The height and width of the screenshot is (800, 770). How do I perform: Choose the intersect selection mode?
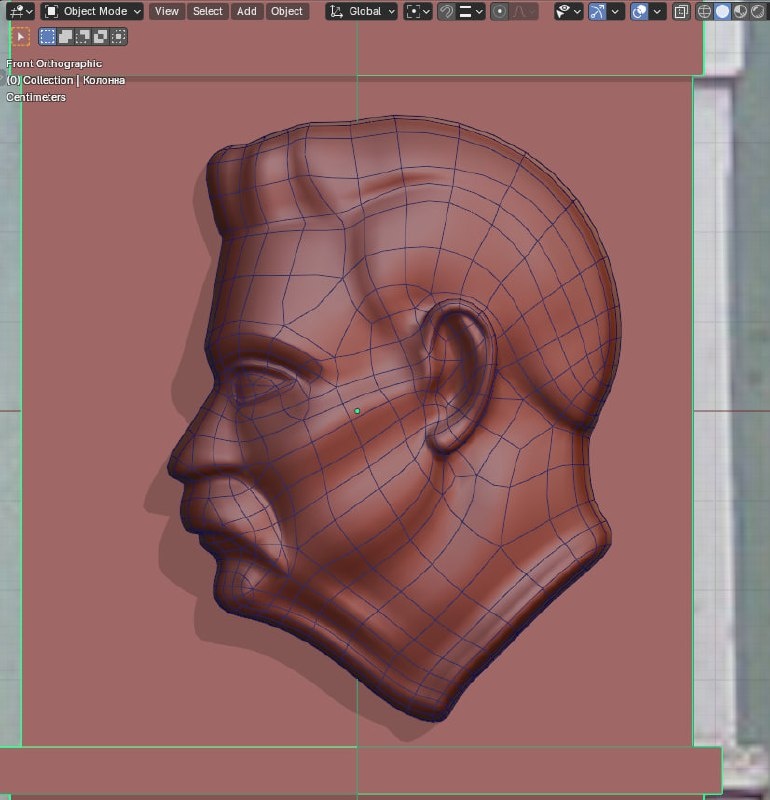(x=118, y=37)
